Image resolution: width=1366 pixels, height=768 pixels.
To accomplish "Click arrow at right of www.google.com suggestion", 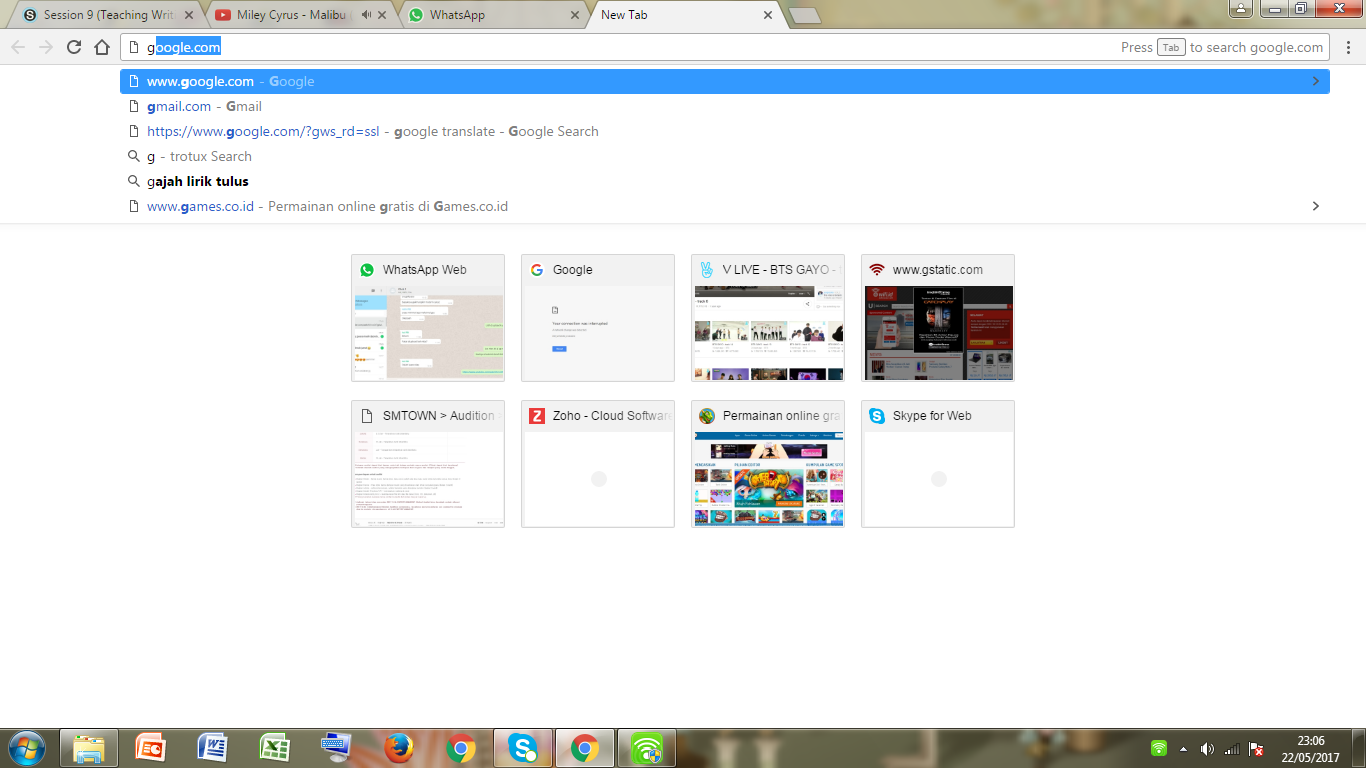I will (1316, 81).
